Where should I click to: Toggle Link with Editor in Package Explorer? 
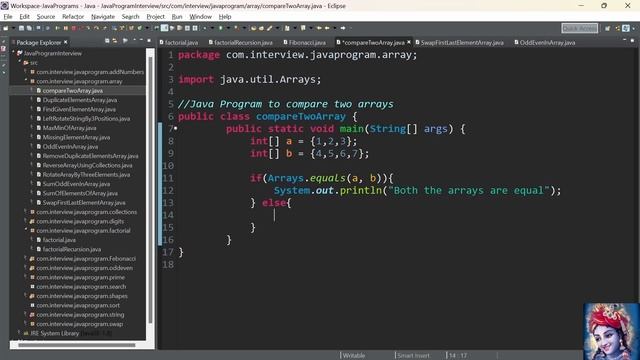[x=115, y=41]
